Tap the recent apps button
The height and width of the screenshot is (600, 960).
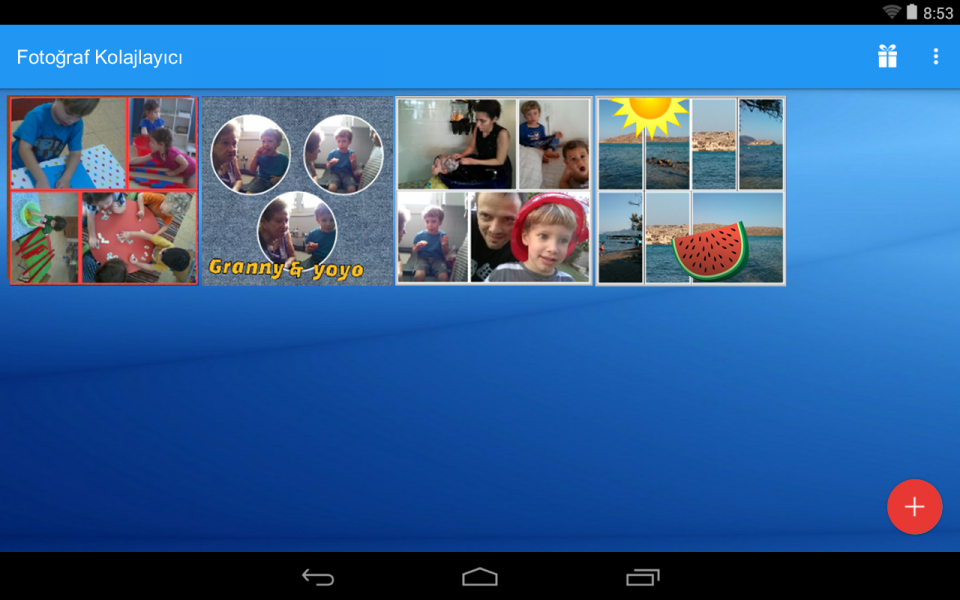642,577
